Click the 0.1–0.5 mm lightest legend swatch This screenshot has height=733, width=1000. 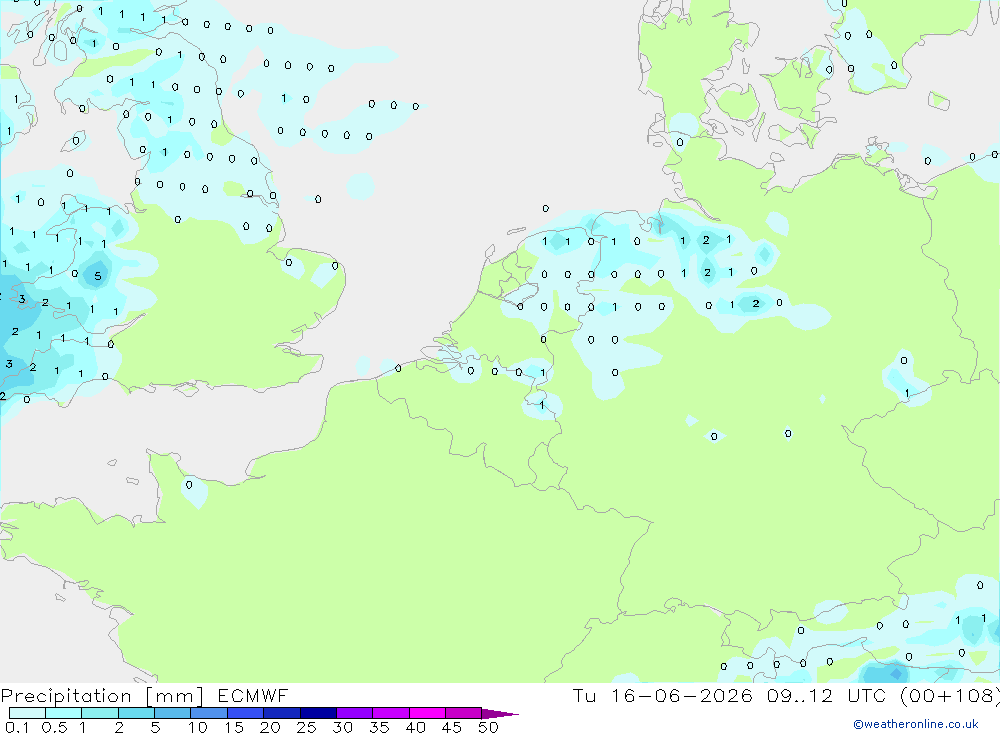pyautogui.click(x=27, y=713)
